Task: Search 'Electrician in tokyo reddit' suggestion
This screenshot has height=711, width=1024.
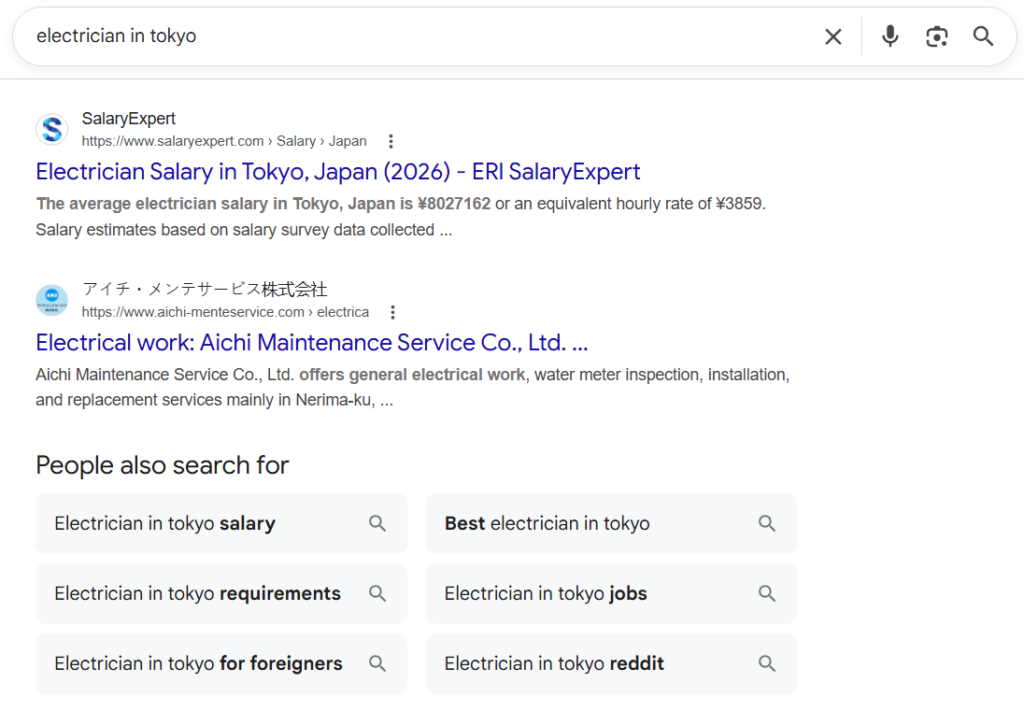Action: [611, 663]
